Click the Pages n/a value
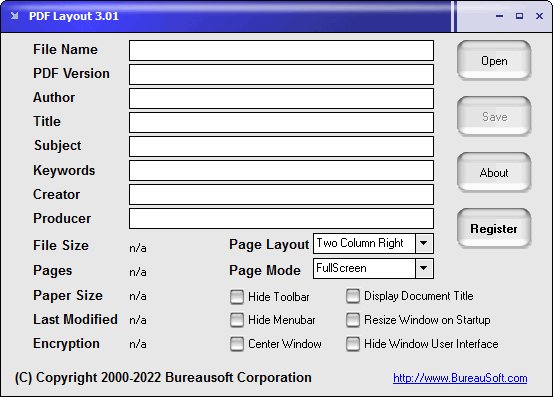 point(138,272)
